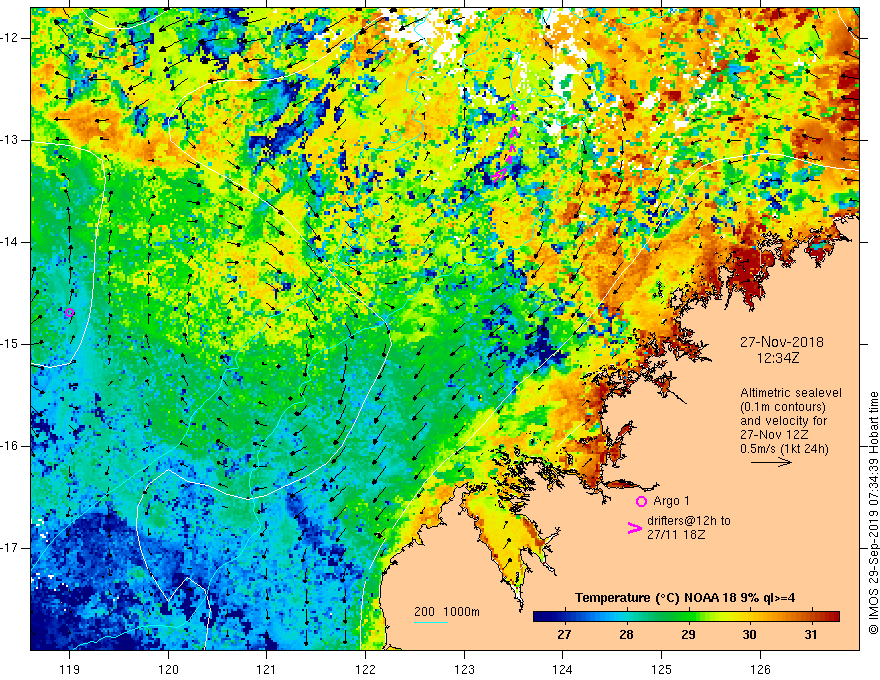Click the '0.5m/s (1kt 24h)' text
This screenshot has width=880, height=680.
(x=784, y=448)
